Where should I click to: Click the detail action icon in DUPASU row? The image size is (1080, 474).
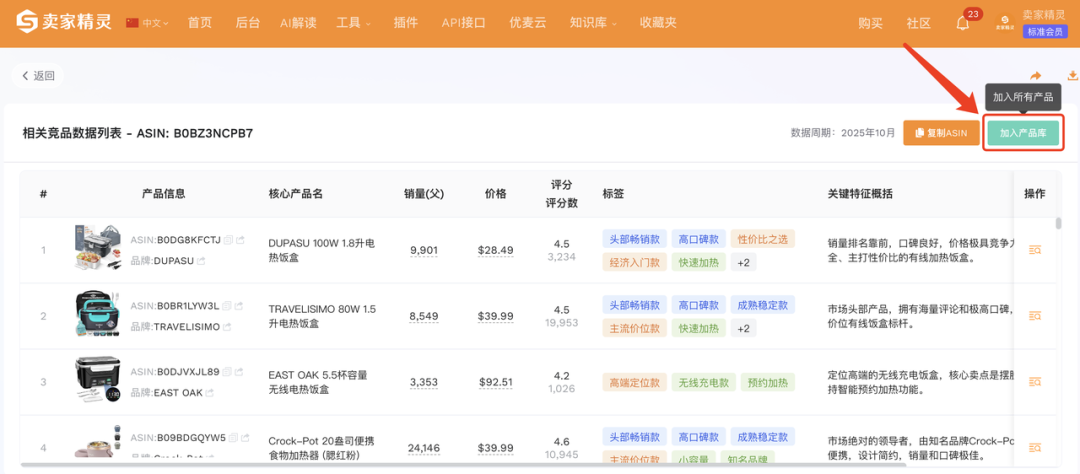(1035, 250)
